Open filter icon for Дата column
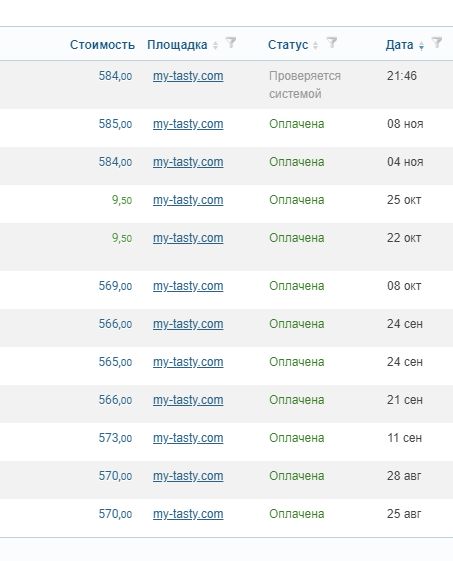 coord(437,43)
